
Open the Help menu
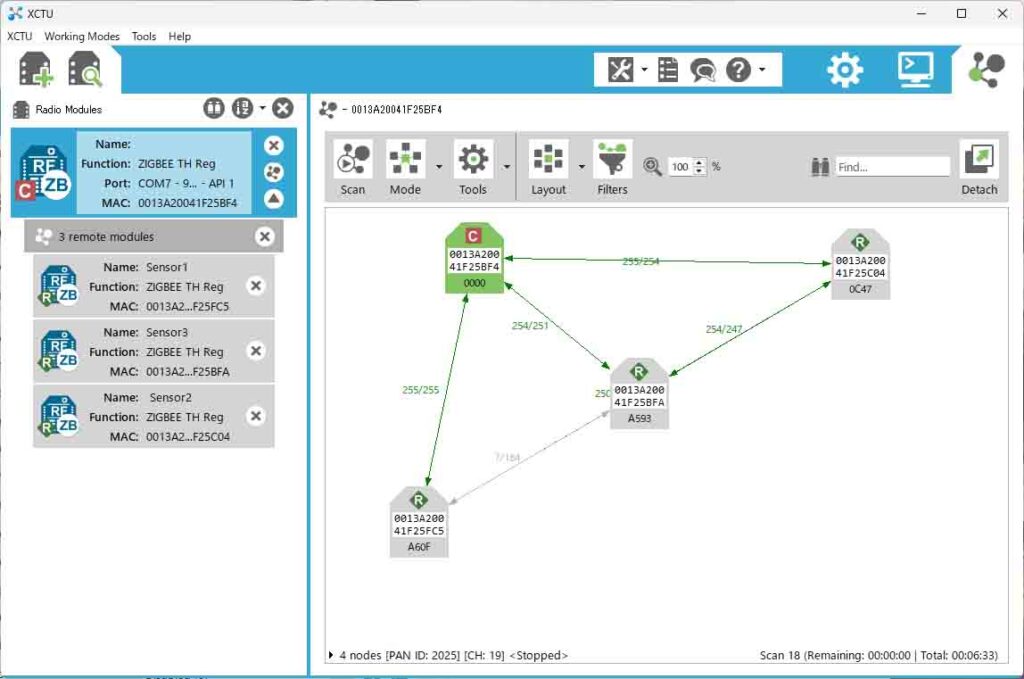click(x=180, y=37)
